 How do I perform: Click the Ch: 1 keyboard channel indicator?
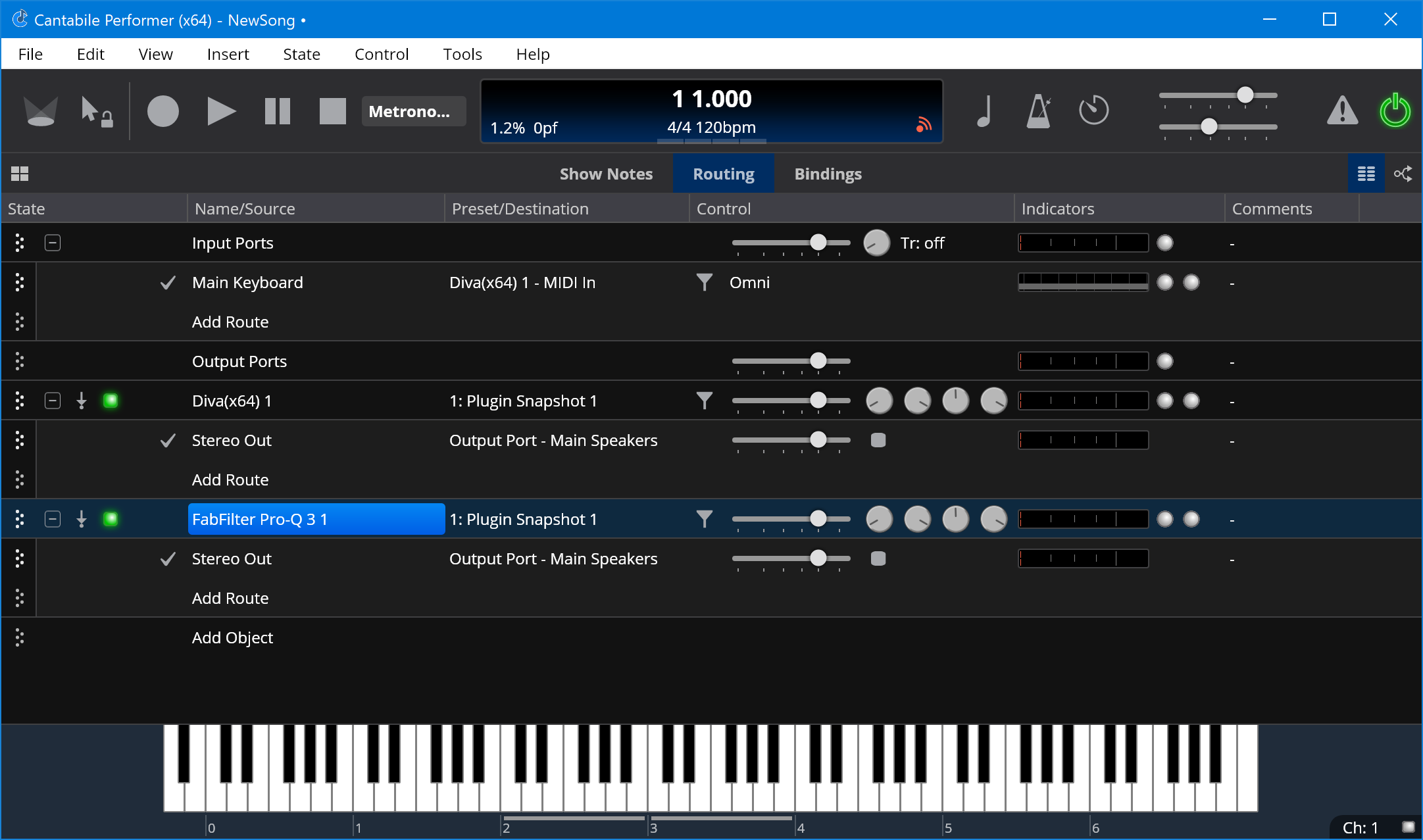coord(1360,828)
